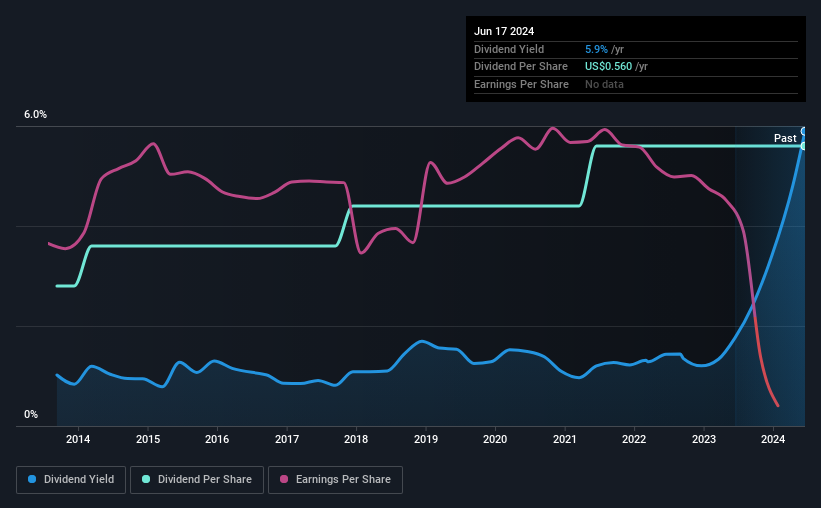The image size is (821, 508).
Task: Click the Jun 17 2024 tooltip date
Action: 504,31
